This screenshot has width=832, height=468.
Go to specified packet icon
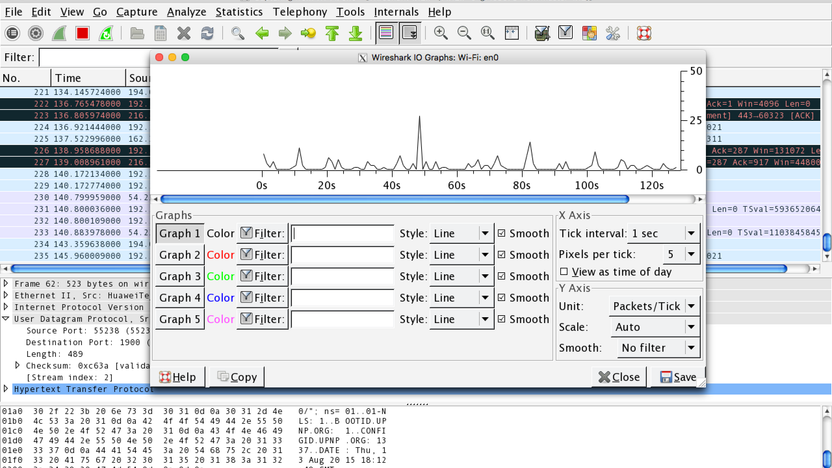coord(308,33)
